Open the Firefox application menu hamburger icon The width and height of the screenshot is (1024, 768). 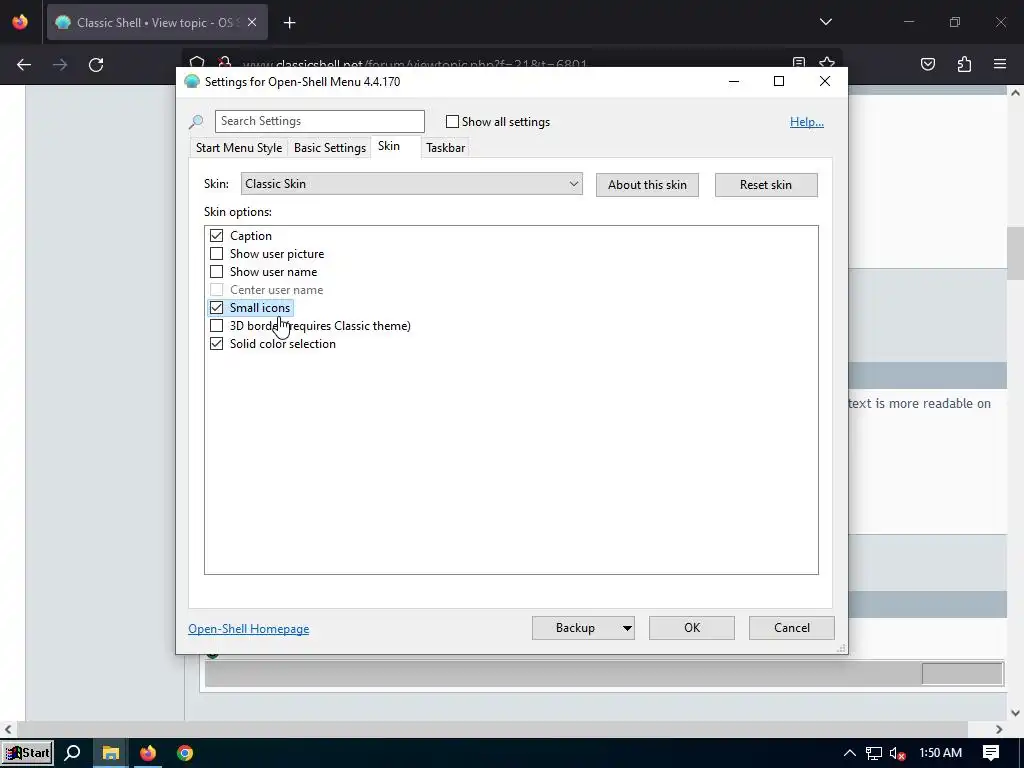coord(1000,64)
